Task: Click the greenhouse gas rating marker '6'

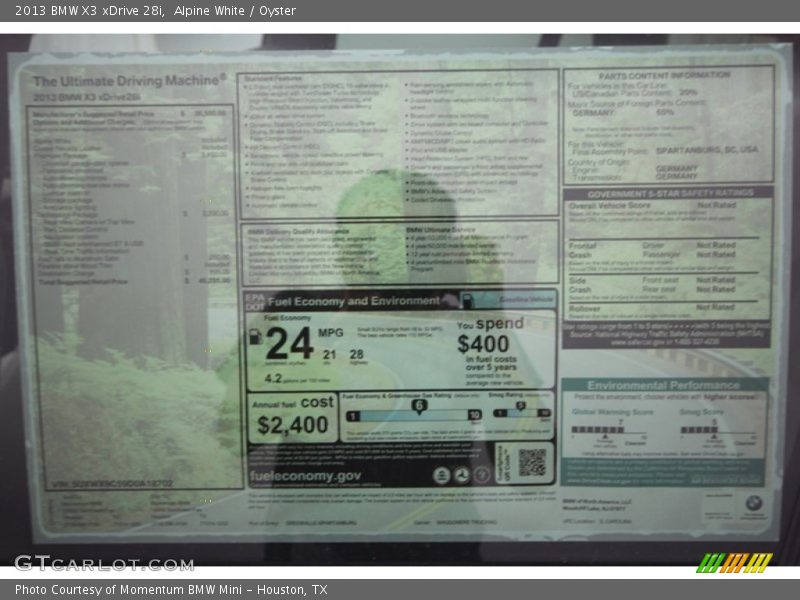Action: (419, 406)
